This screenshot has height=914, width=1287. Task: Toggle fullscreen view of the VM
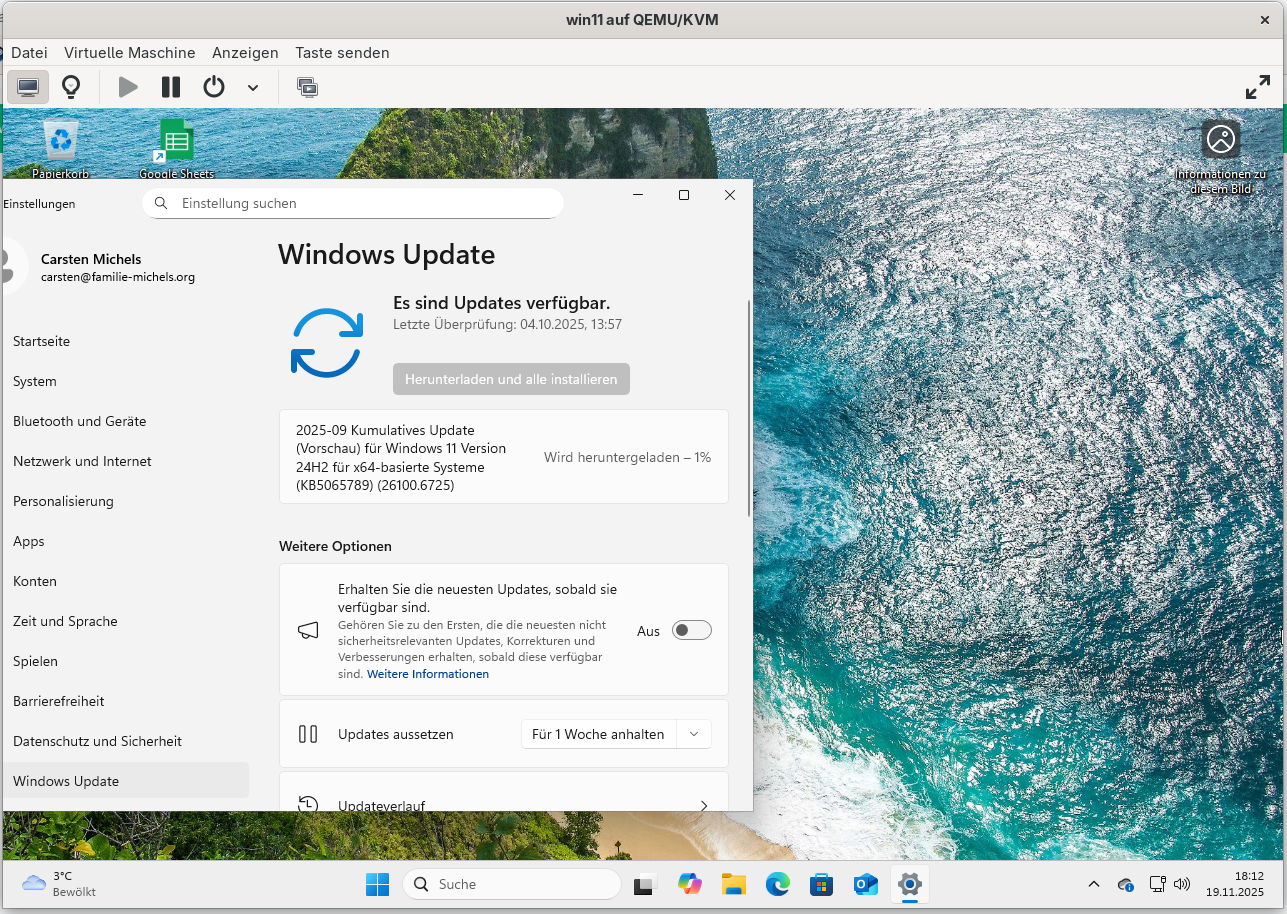coord(1257,87)
